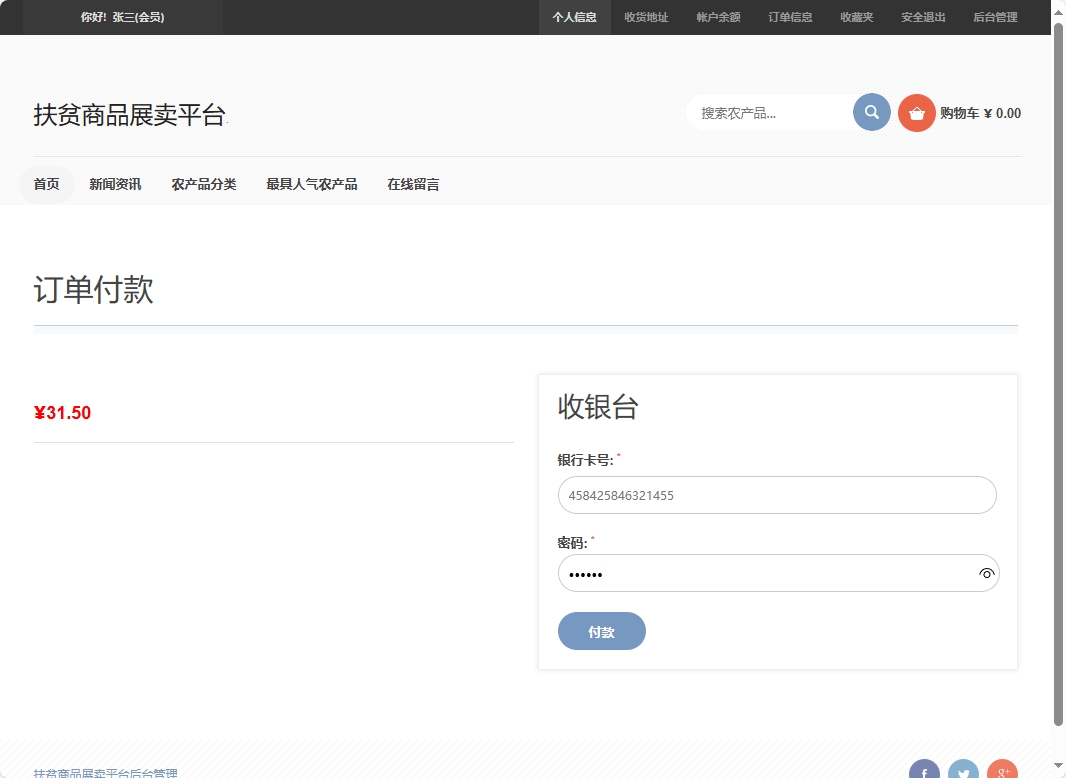Click the Twitter icon in the footer
Screen dimensions: 1066x778
click(x=962, y=770)
